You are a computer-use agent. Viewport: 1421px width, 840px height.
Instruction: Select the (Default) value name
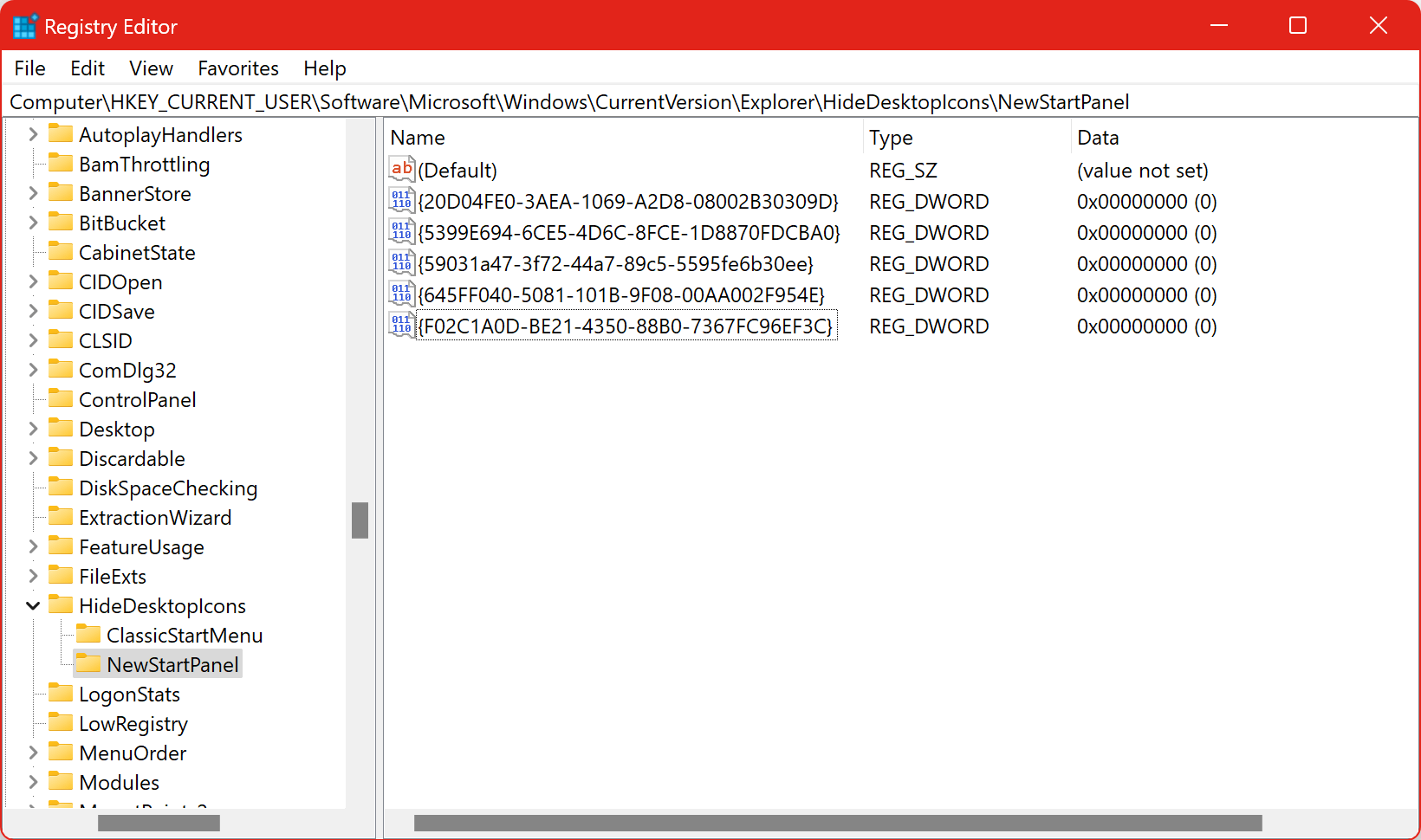point(457,171)
